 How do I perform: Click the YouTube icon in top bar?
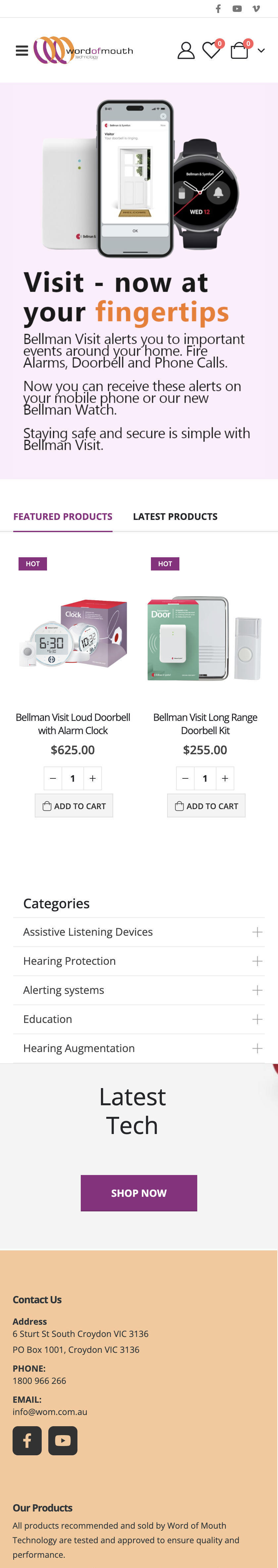(x=237, y=9)
